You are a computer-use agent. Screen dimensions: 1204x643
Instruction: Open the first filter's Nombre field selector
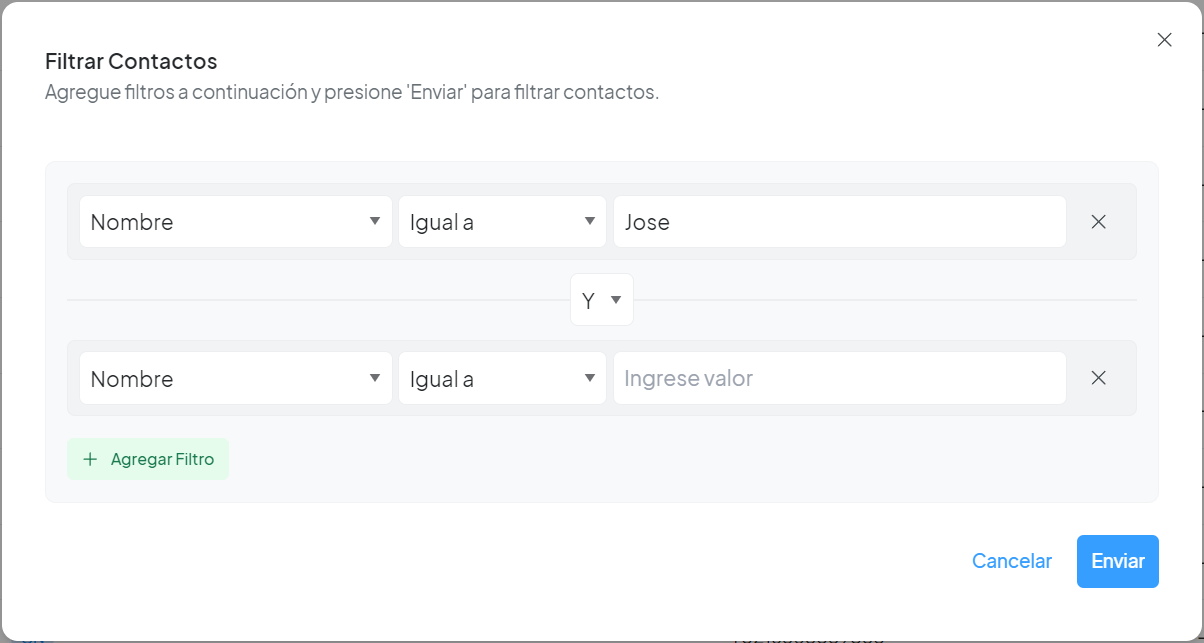pos(235,222)
